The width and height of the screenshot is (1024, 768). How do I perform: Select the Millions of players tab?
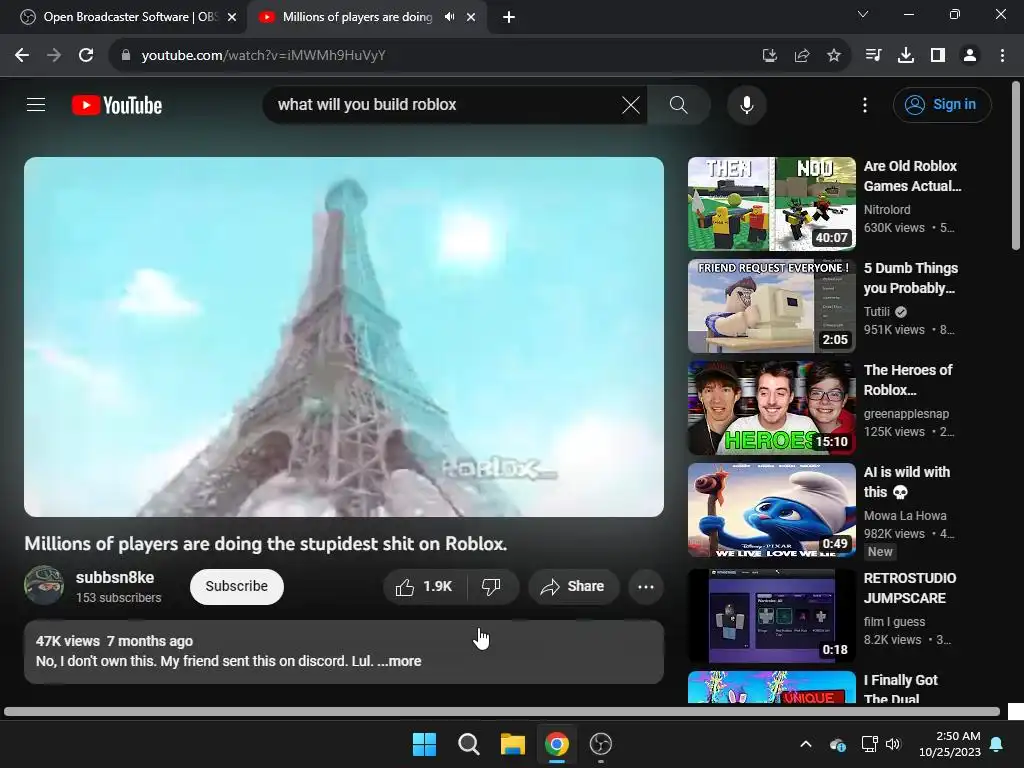(x=357, y=17)
